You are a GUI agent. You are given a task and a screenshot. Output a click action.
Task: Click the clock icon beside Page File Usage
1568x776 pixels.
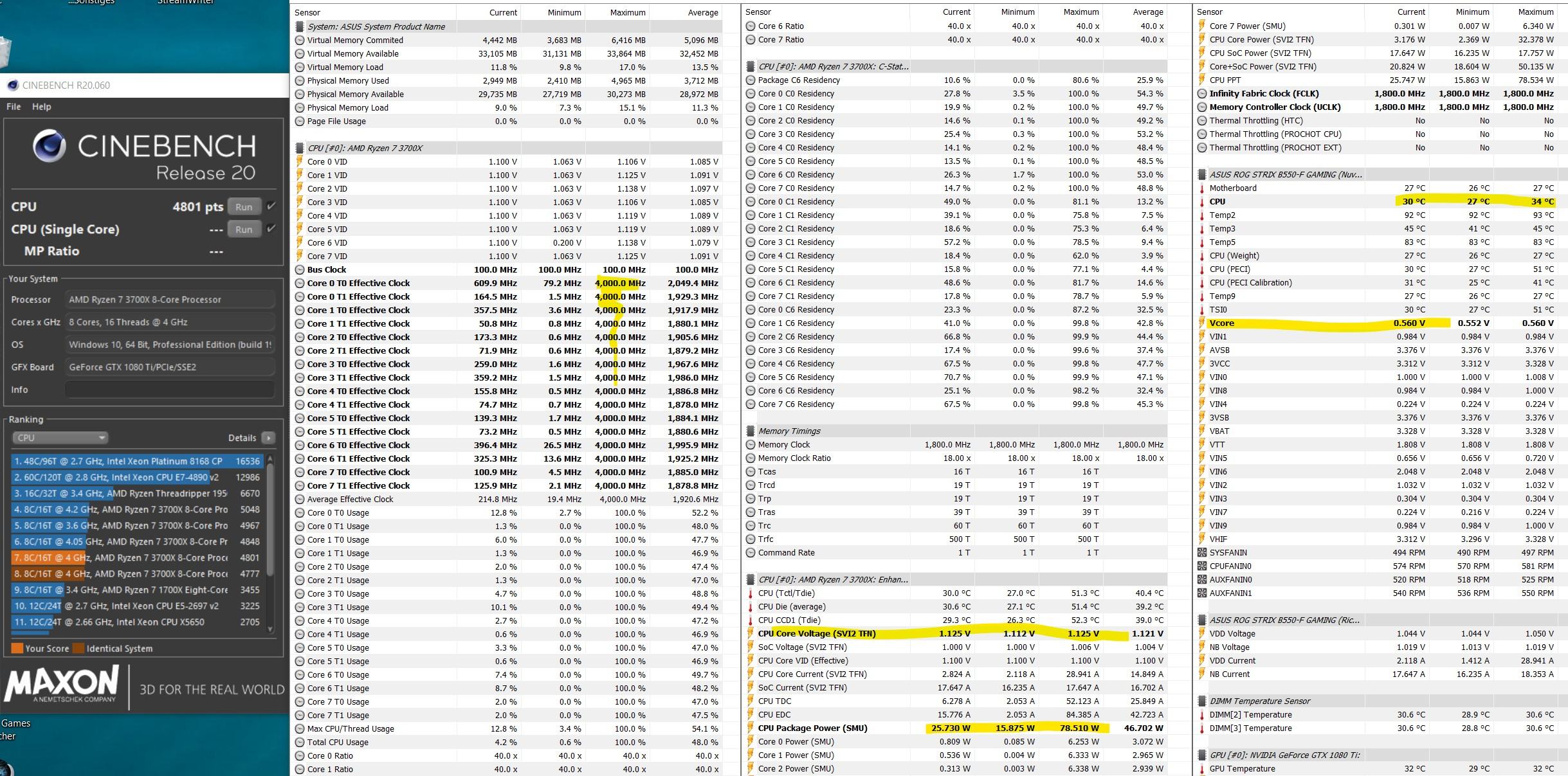coord(299,121)
